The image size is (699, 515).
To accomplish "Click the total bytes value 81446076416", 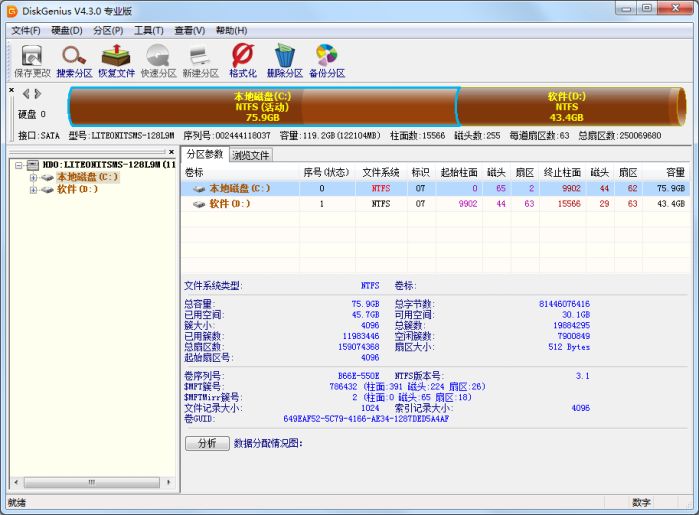I will [x=564, y=304].
